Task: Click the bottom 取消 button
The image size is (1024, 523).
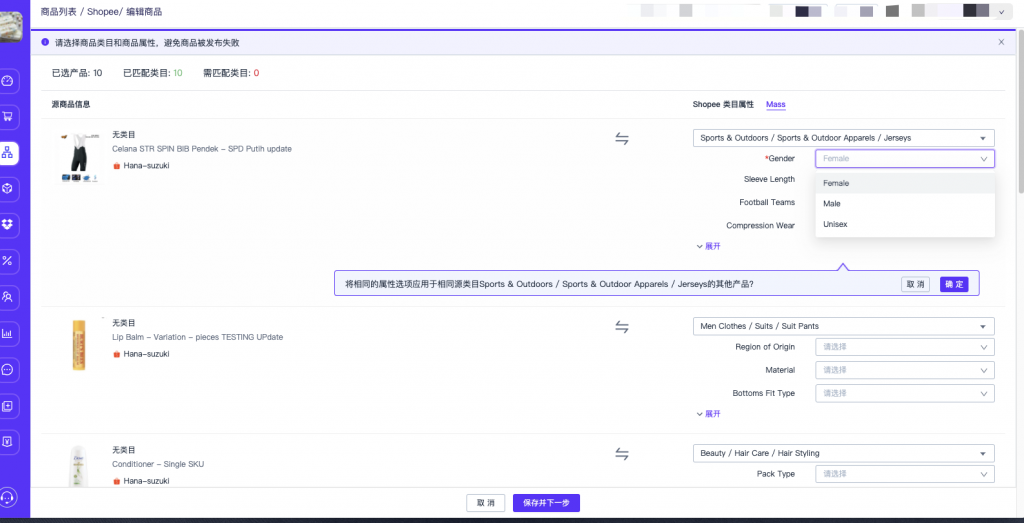Action: 485,503
